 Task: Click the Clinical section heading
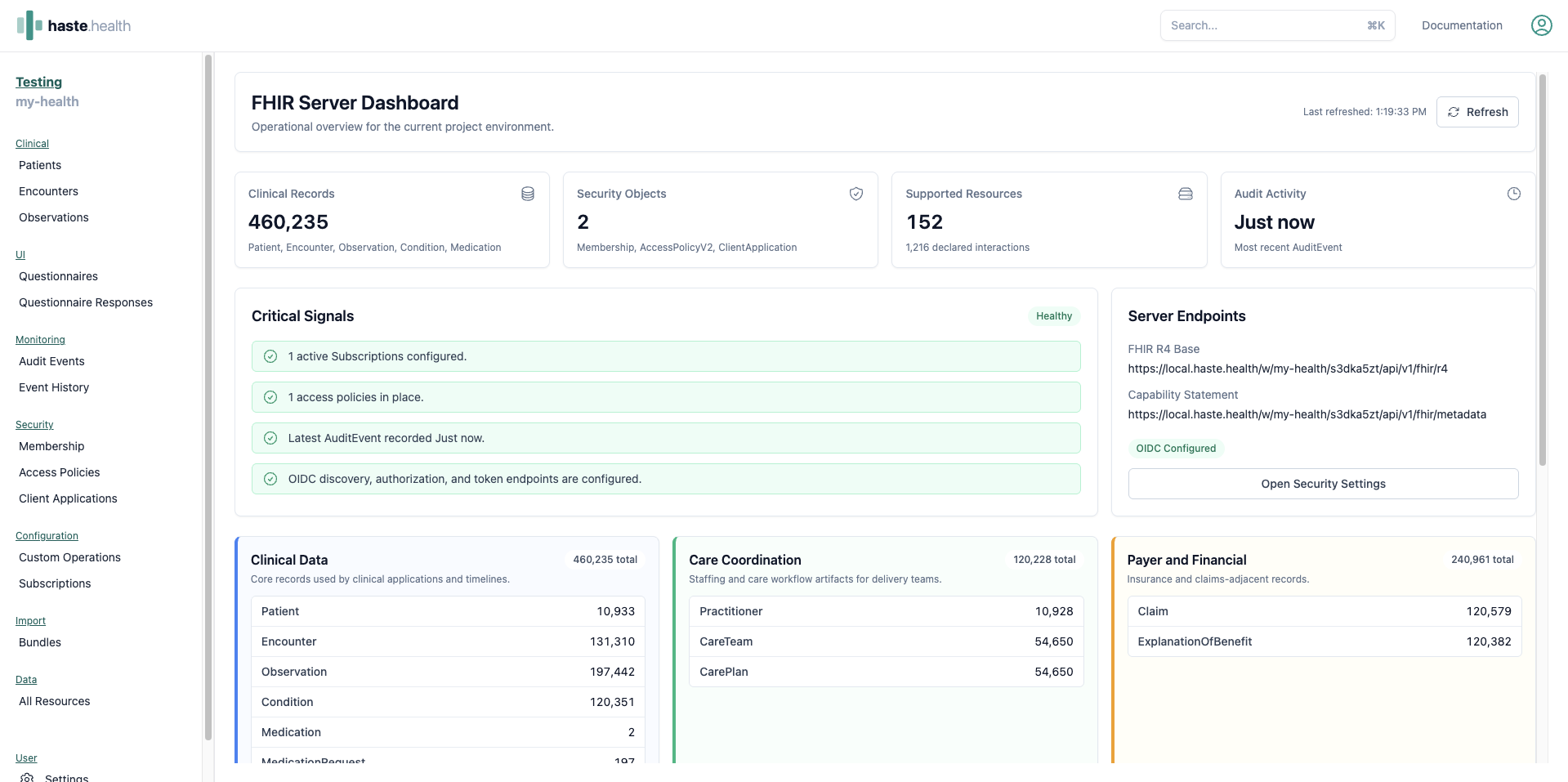tap(32, 144)
